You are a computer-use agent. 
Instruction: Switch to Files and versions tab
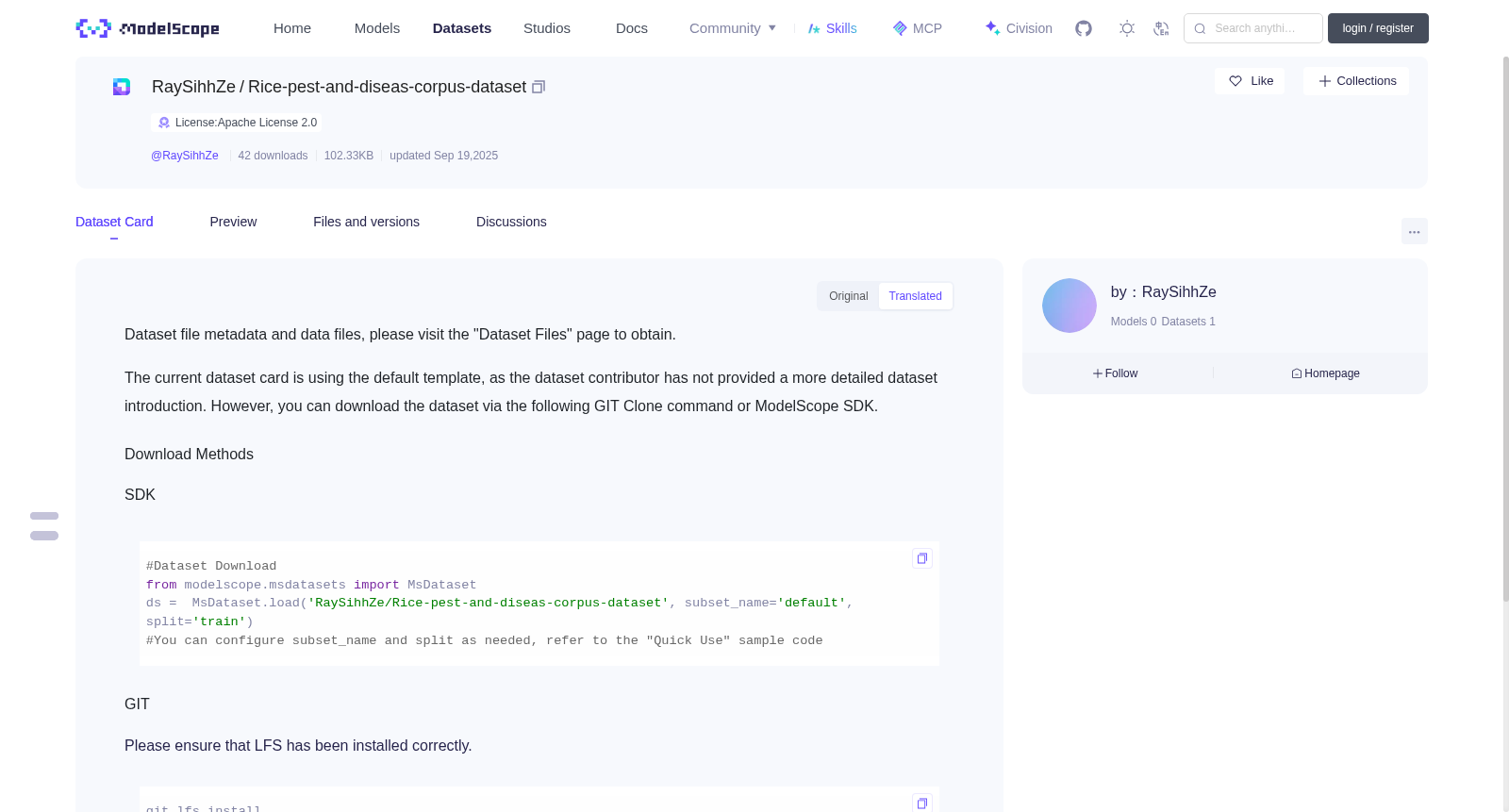(x=366, y=222)
